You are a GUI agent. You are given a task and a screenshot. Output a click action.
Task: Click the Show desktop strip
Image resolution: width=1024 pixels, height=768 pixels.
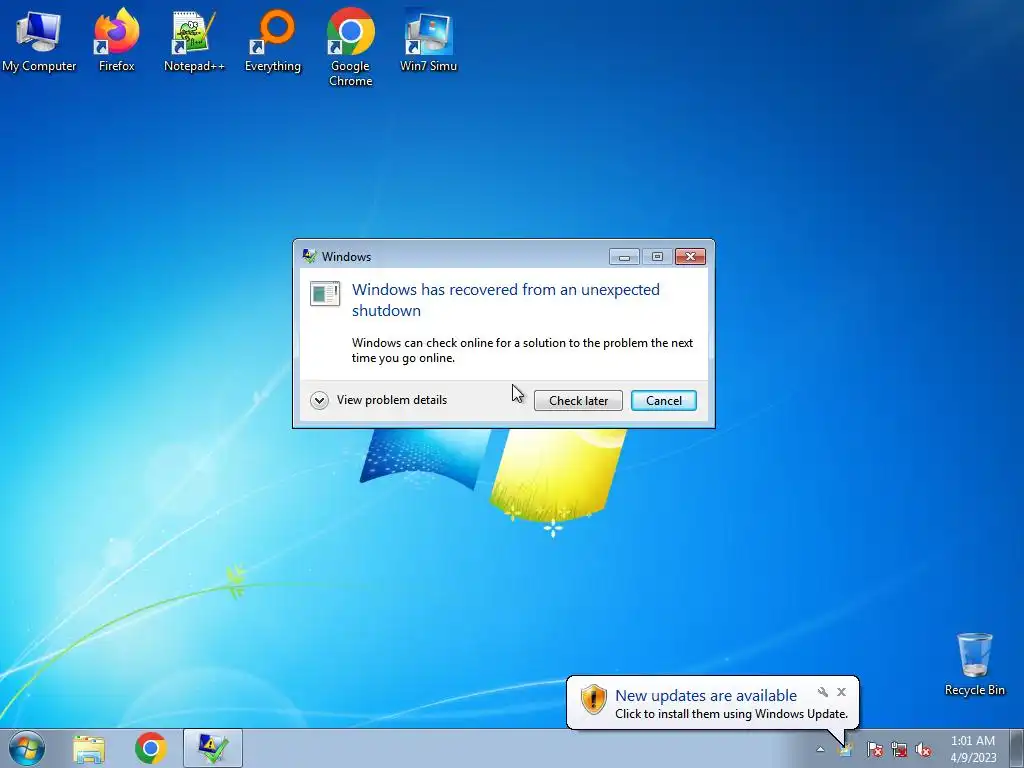[x=1016, y=748]
